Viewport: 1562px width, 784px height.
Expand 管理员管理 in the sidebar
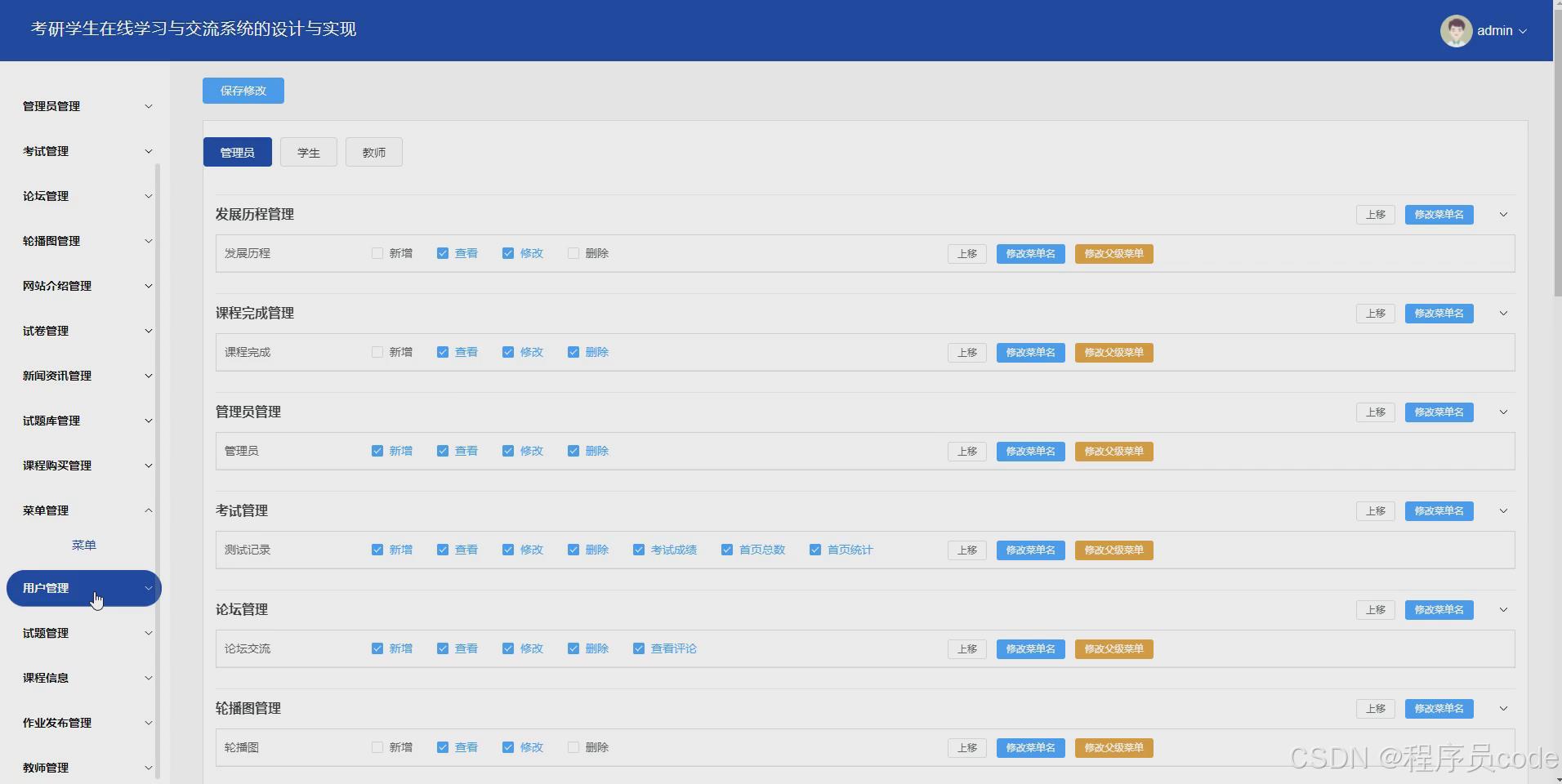pyautogui.click(x=85, y=106)
